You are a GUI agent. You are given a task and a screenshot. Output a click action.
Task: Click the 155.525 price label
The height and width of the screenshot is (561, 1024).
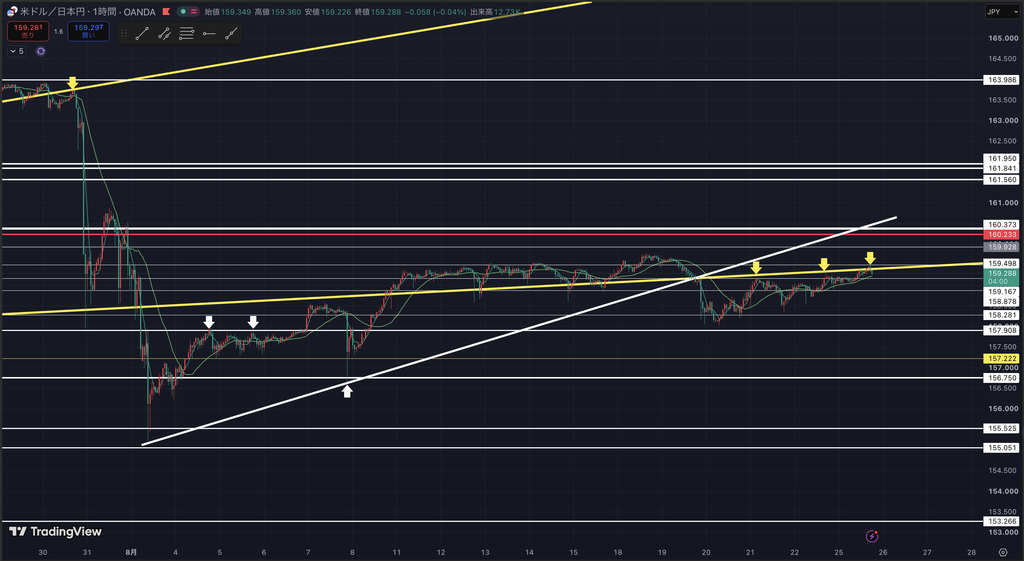[1002, 428]
